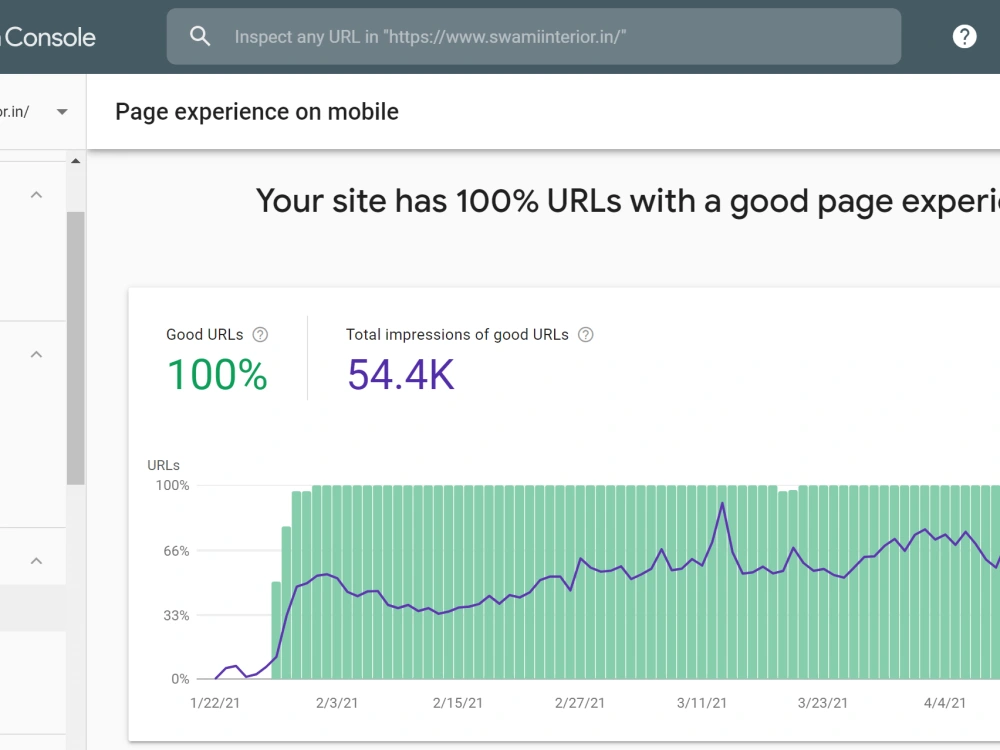The image size is (1000, 750).
Task: Open the property selector dropdown arrow
Action: click(62, 112)
